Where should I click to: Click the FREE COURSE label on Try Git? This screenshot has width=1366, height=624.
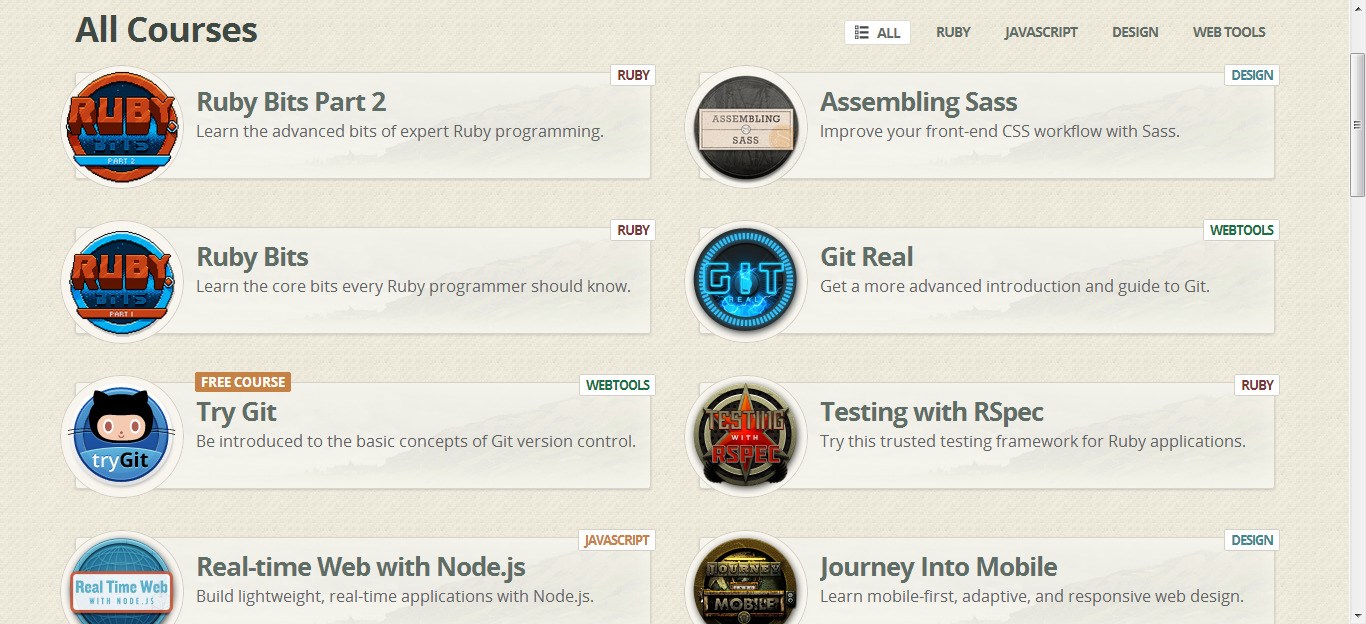[x=243, y=382]
